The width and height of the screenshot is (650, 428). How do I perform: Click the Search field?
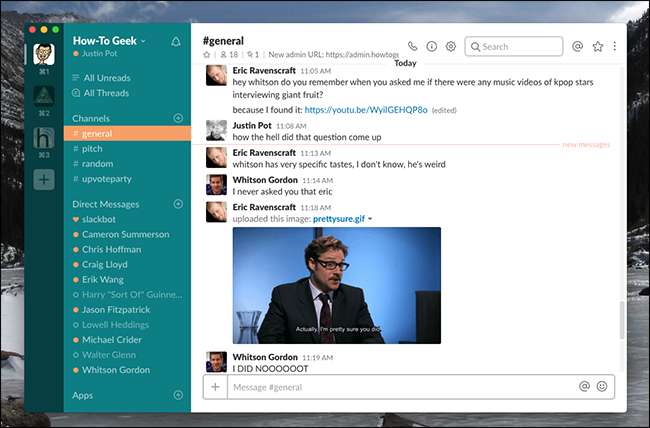pos(514,46)
